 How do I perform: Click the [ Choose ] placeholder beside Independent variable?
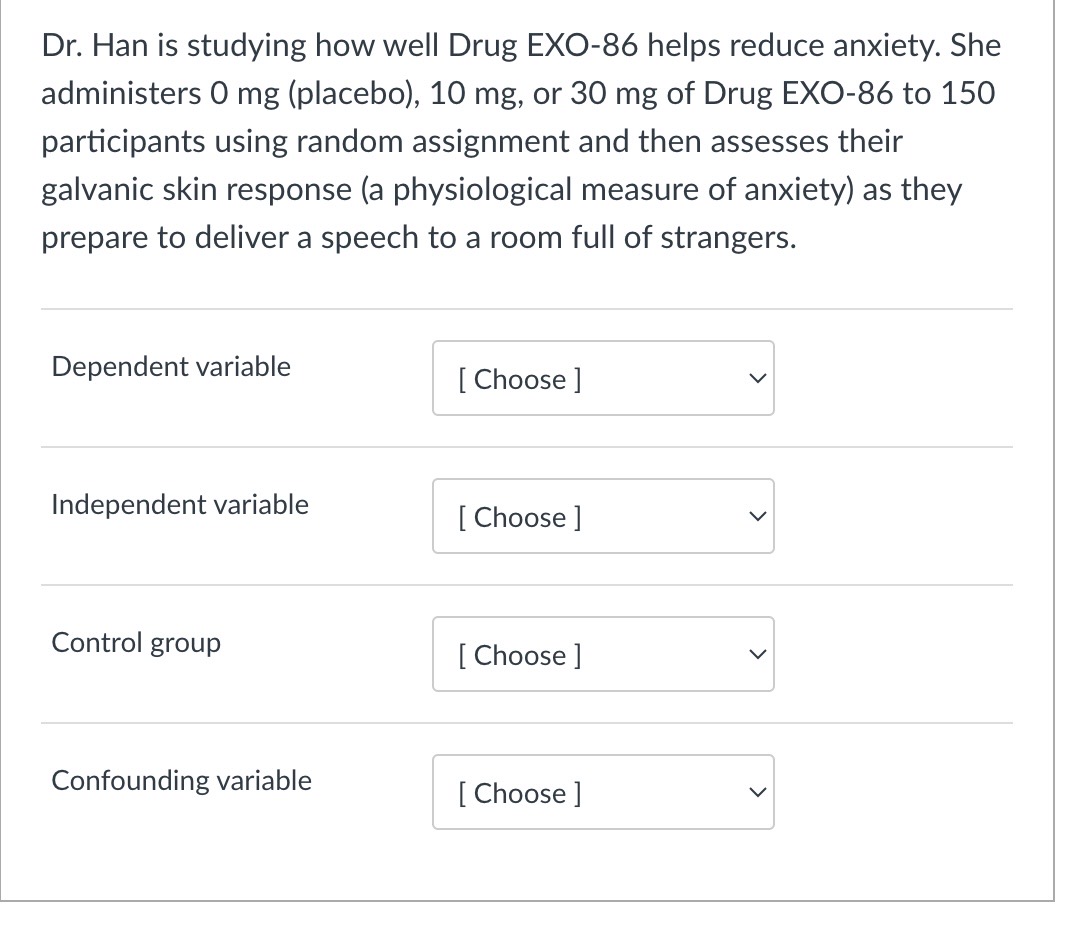pos(519,516)
